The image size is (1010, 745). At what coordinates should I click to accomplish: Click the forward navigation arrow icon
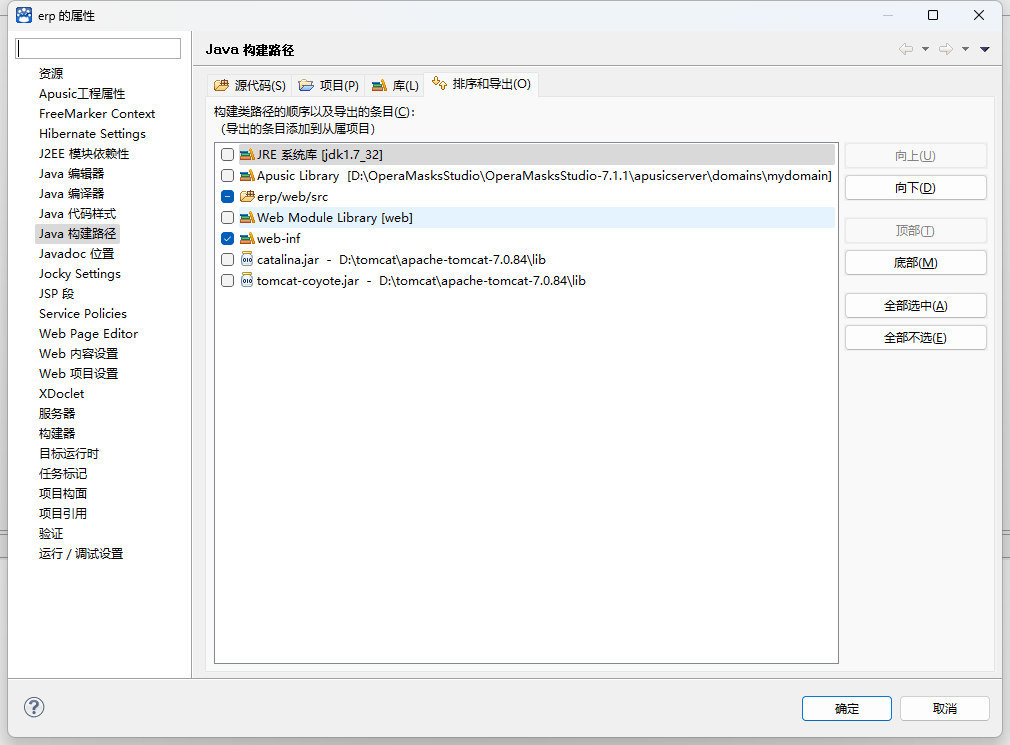click(946, 49)
